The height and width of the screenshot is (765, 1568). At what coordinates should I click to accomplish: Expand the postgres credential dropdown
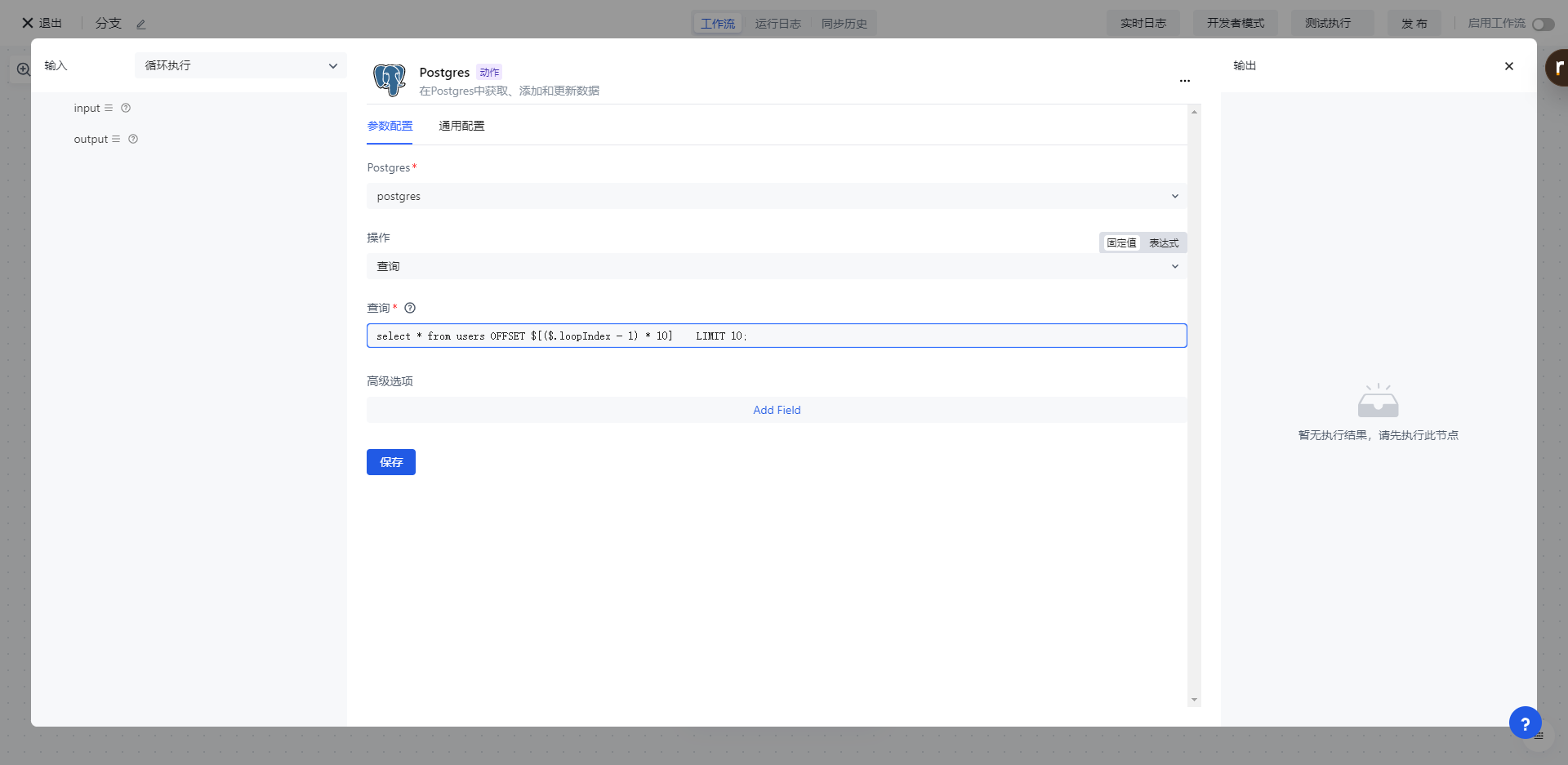point(776,196)
